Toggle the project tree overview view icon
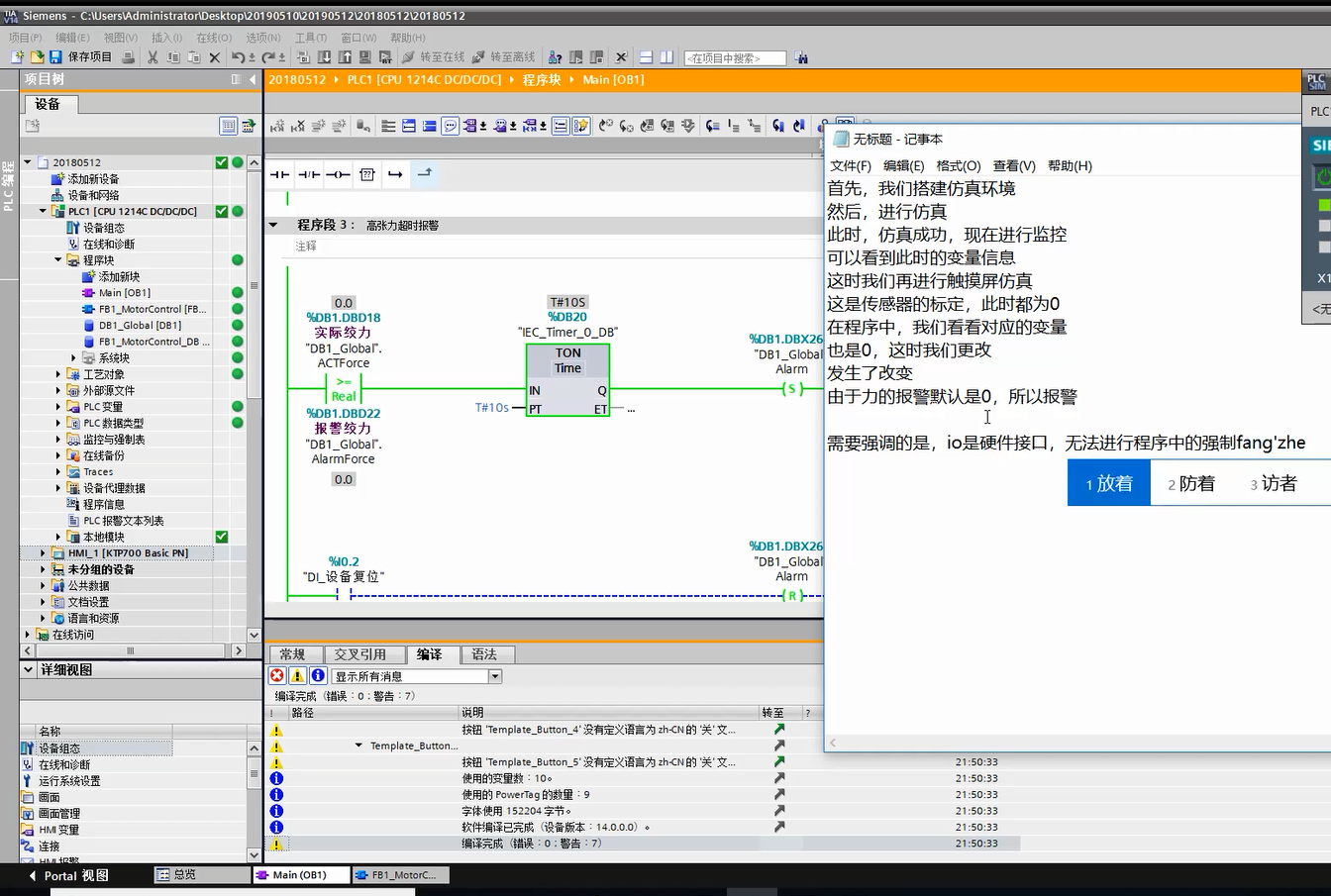Screen dimensions: 1331x896 point(229,126)
